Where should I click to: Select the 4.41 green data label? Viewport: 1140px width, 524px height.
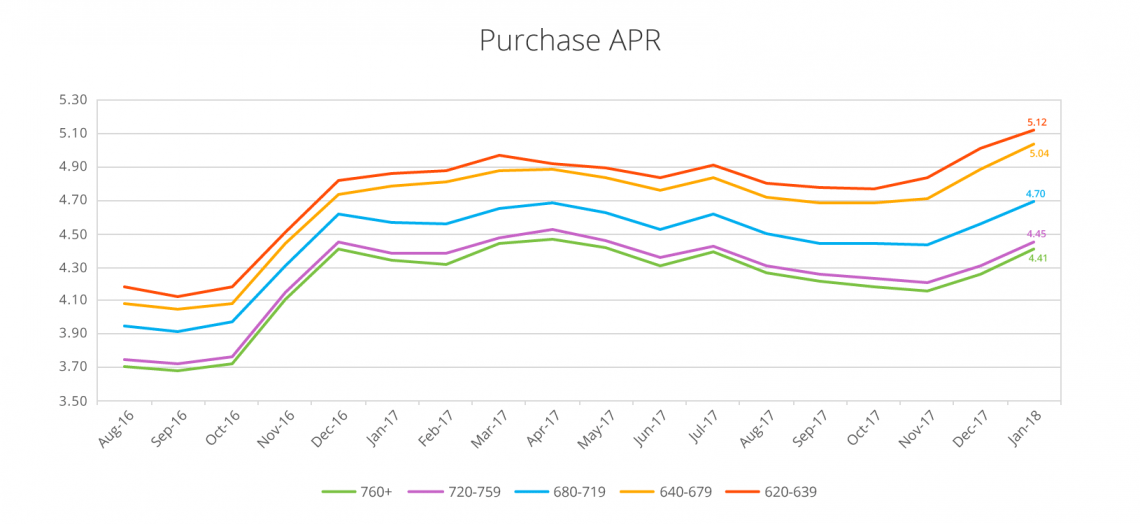pyautogui.click(x=1037, y=258)
